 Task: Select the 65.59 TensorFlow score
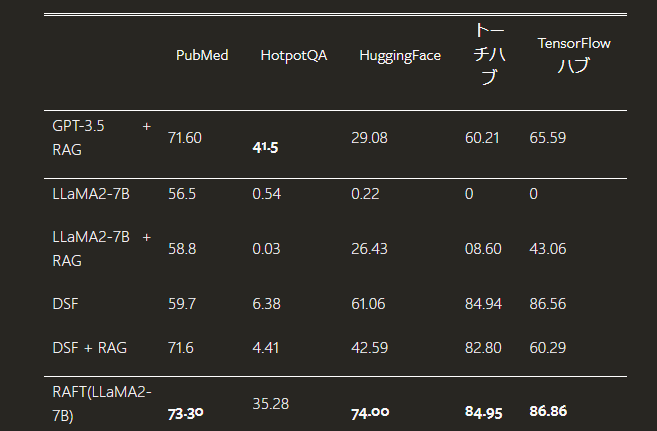click(x=548, y=137)
